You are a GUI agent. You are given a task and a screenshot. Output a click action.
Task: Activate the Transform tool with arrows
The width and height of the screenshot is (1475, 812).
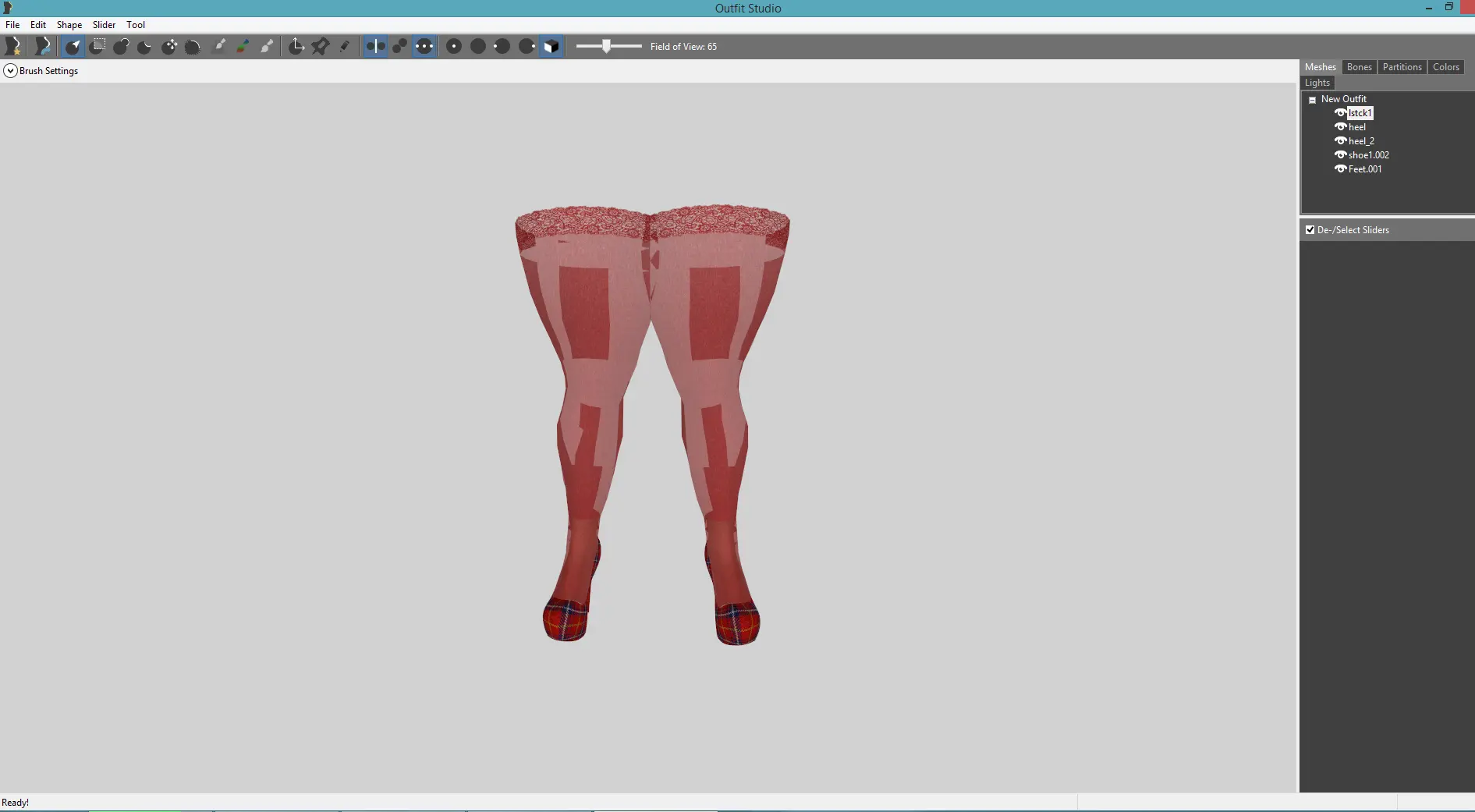pos(296,46)
